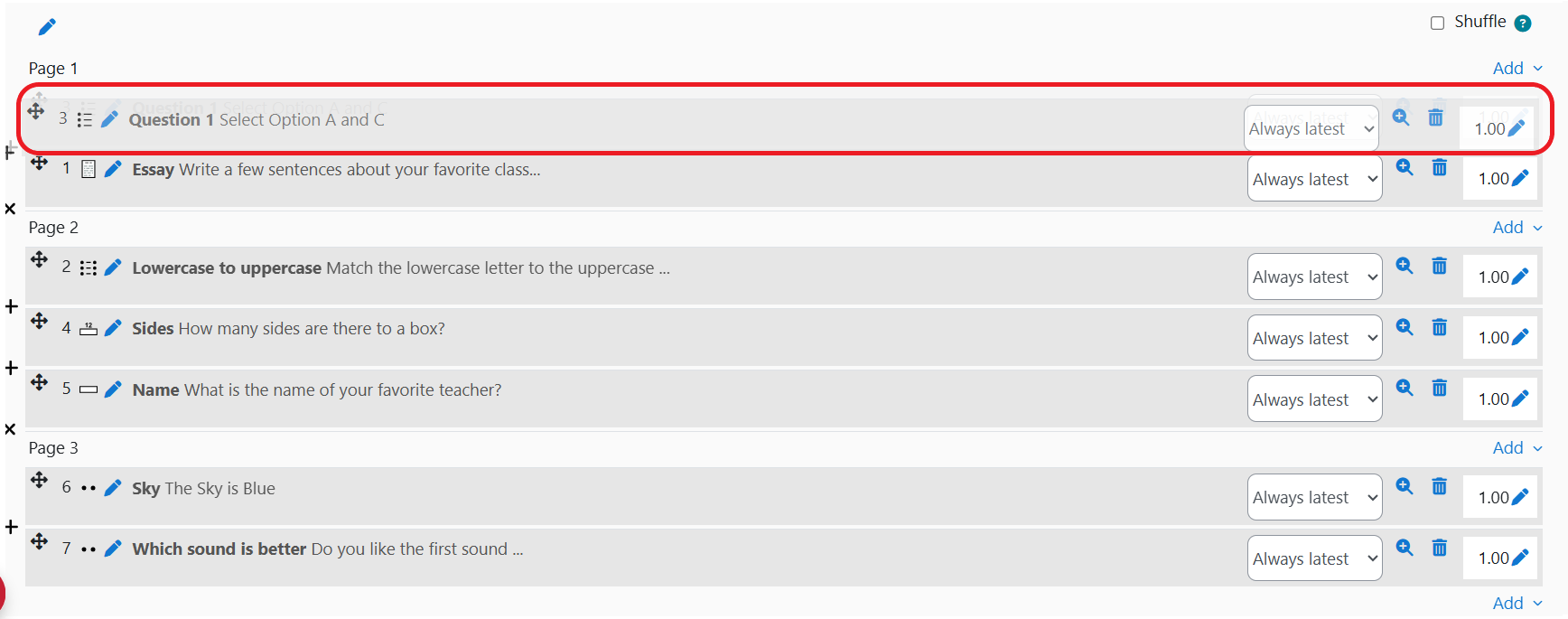Click the Which sound is better question link
1568x619 pixels.
327,549
